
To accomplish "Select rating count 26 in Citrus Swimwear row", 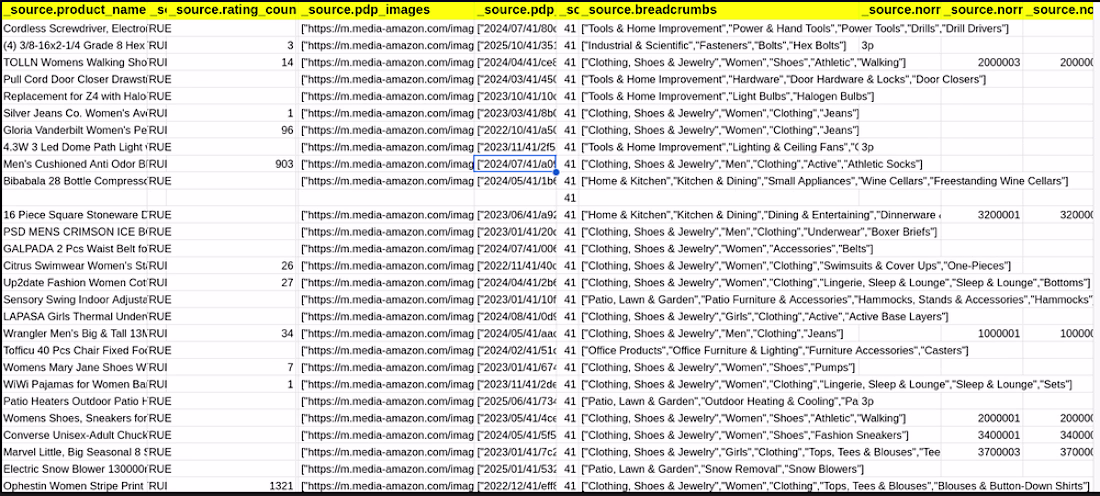I will pyautogui.click(x=232, y=266).
